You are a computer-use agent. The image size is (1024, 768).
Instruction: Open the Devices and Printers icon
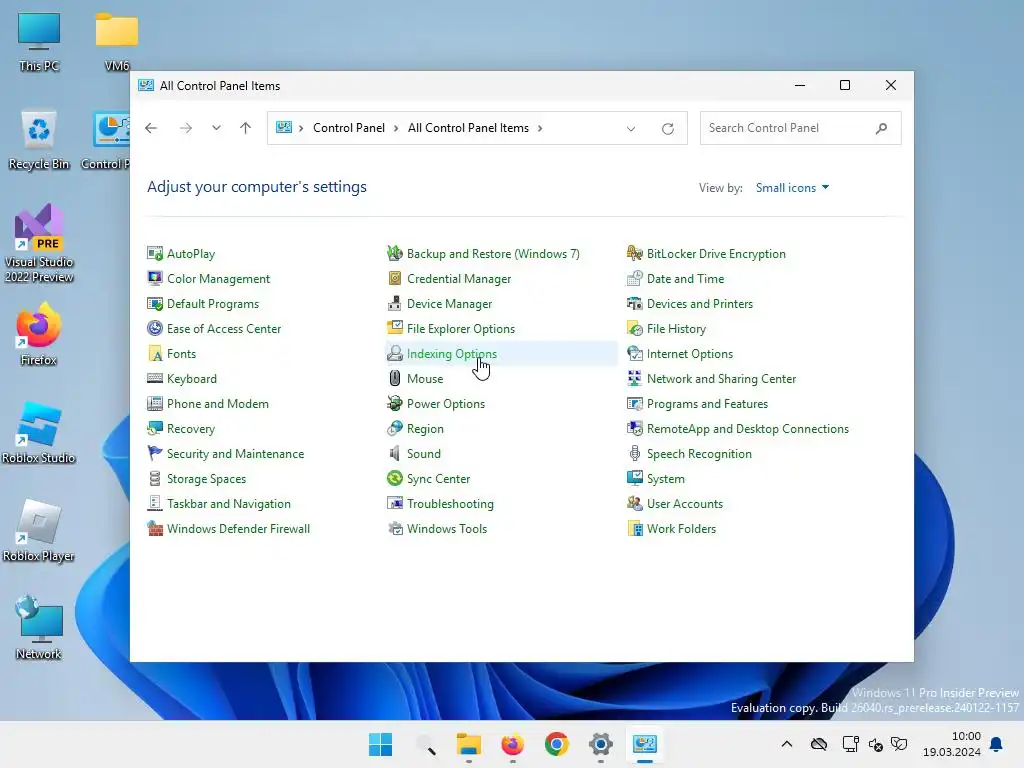[x=634, y=304]
